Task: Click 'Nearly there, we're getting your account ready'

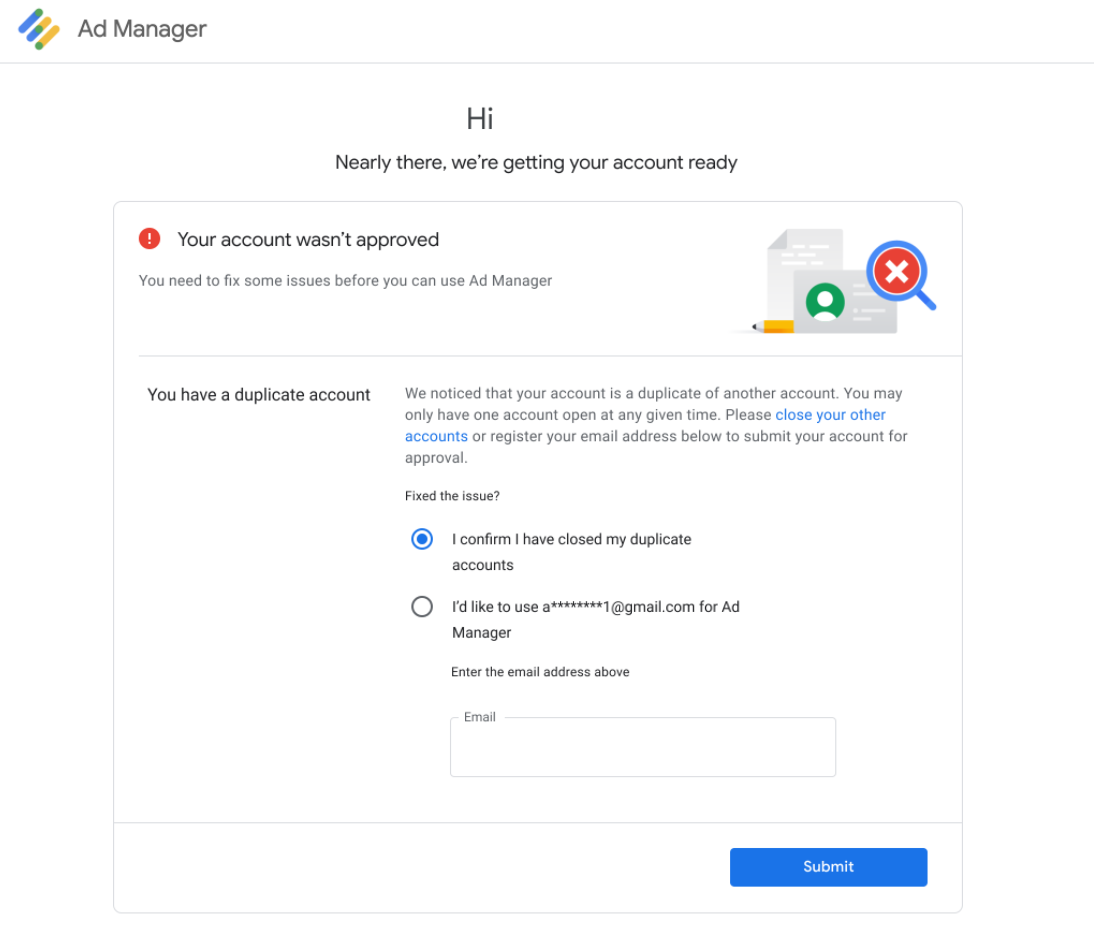Action: tap(536, 163)
